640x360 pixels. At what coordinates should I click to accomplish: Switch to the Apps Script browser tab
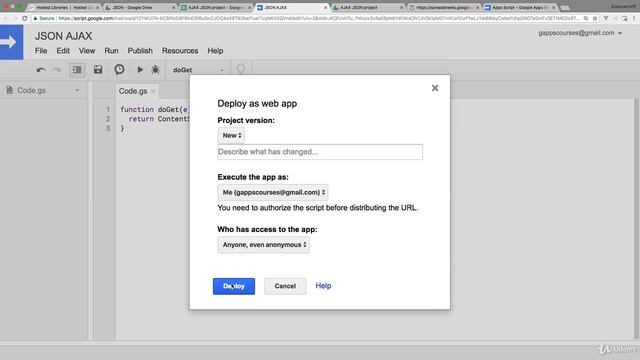[x=520, y=7]
